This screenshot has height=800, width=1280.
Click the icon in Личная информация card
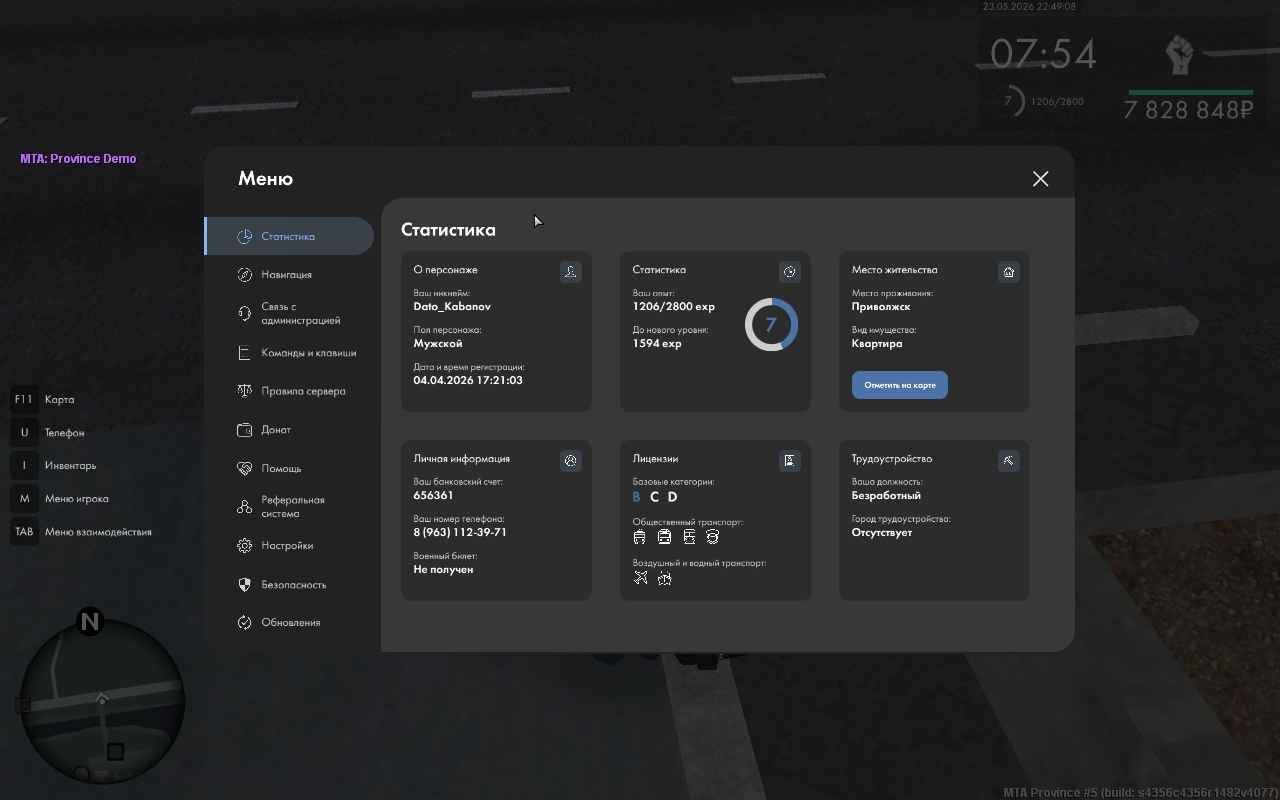tap(570, 460)
